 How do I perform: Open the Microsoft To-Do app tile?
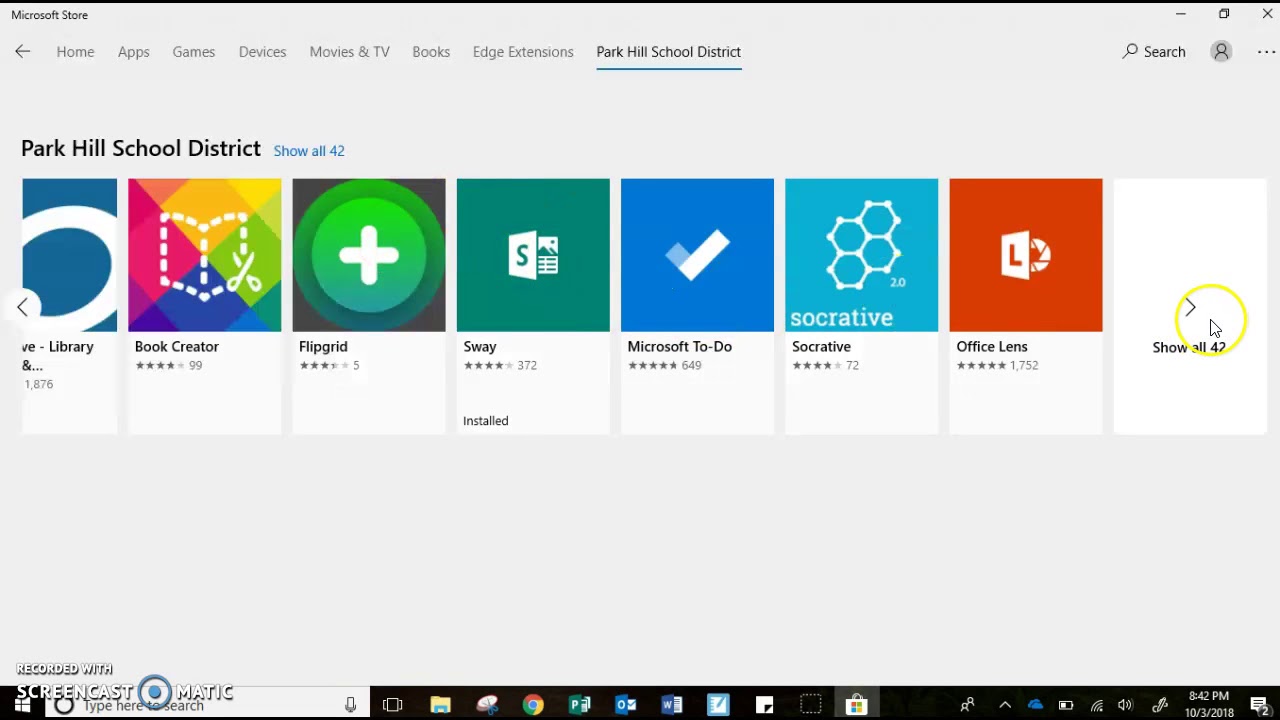[x=697, y=306]
